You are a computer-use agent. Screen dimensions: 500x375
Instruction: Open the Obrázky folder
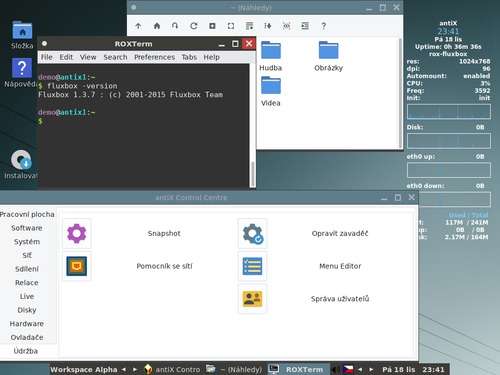point(328,50)
